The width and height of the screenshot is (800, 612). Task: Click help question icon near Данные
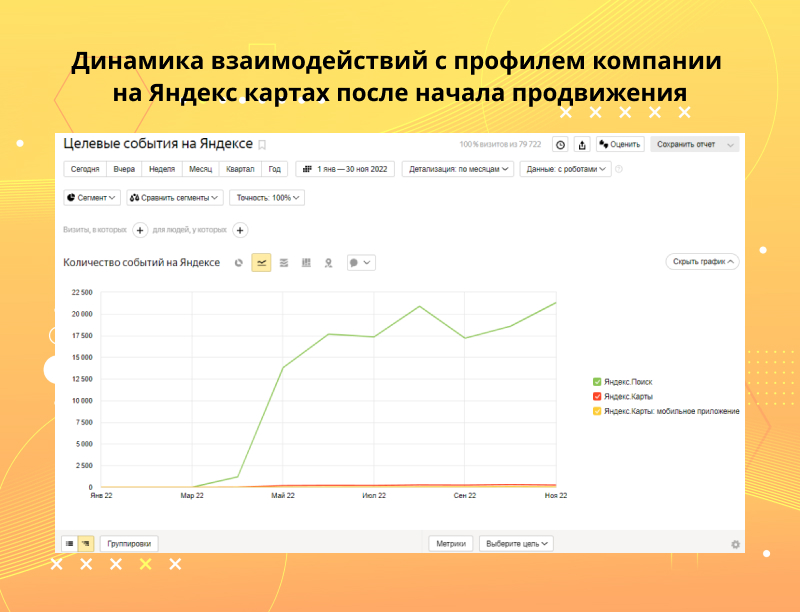[x=619, y=169]
